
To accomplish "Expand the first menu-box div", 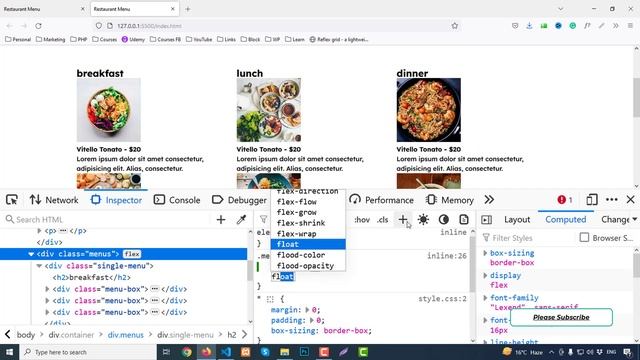I will [x=47, y=289].
